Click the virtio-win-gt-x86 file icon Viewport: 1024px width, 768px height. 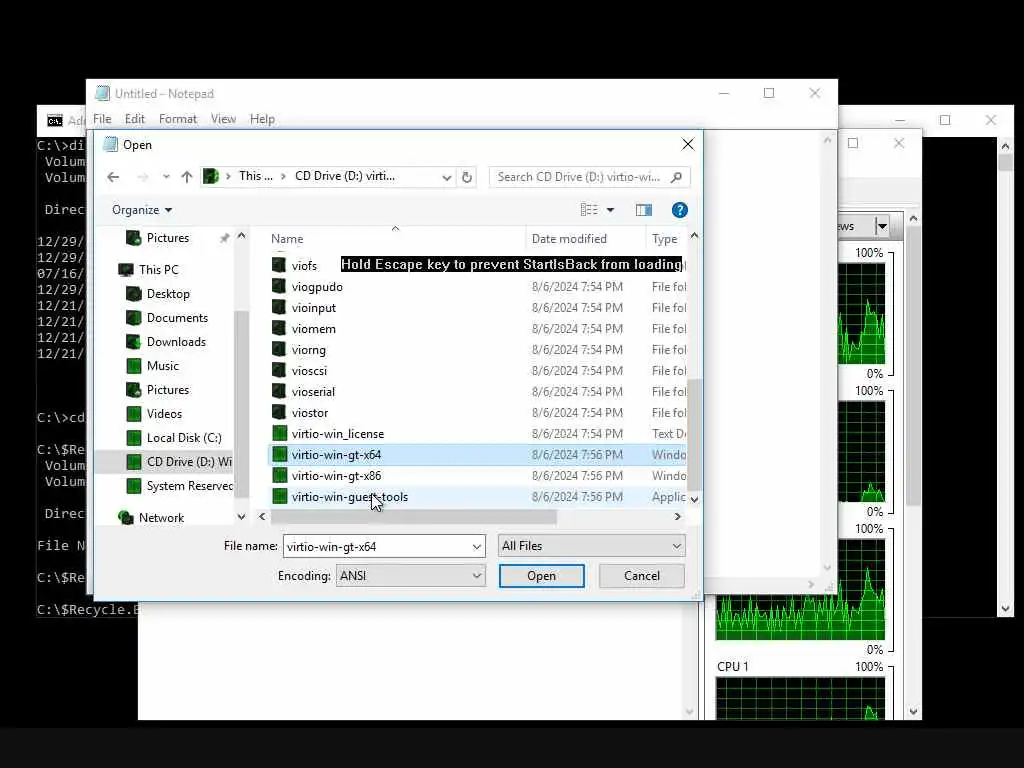280,475
